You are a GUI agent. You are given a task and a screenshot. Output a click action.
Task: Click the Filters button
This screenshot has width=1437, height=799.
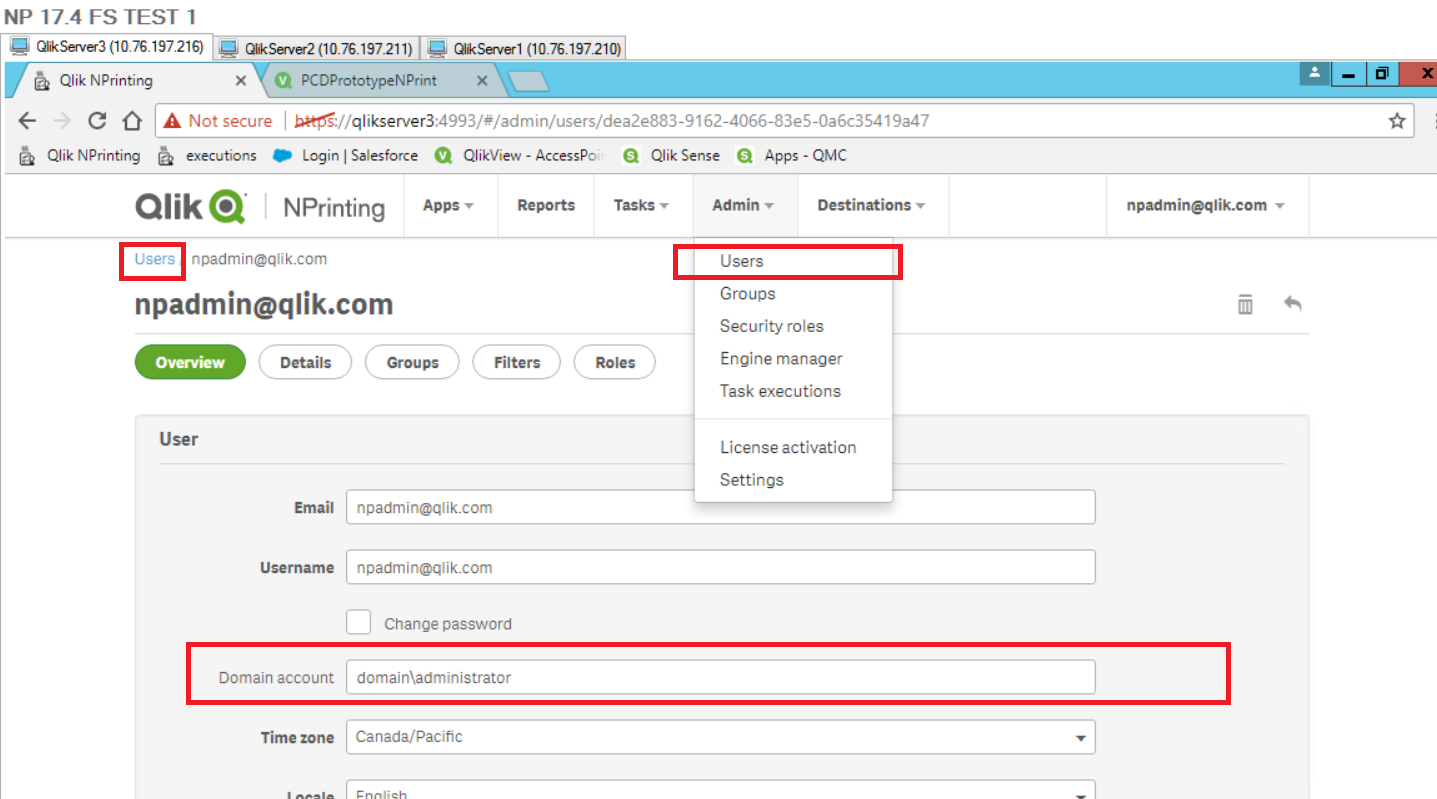517,363
